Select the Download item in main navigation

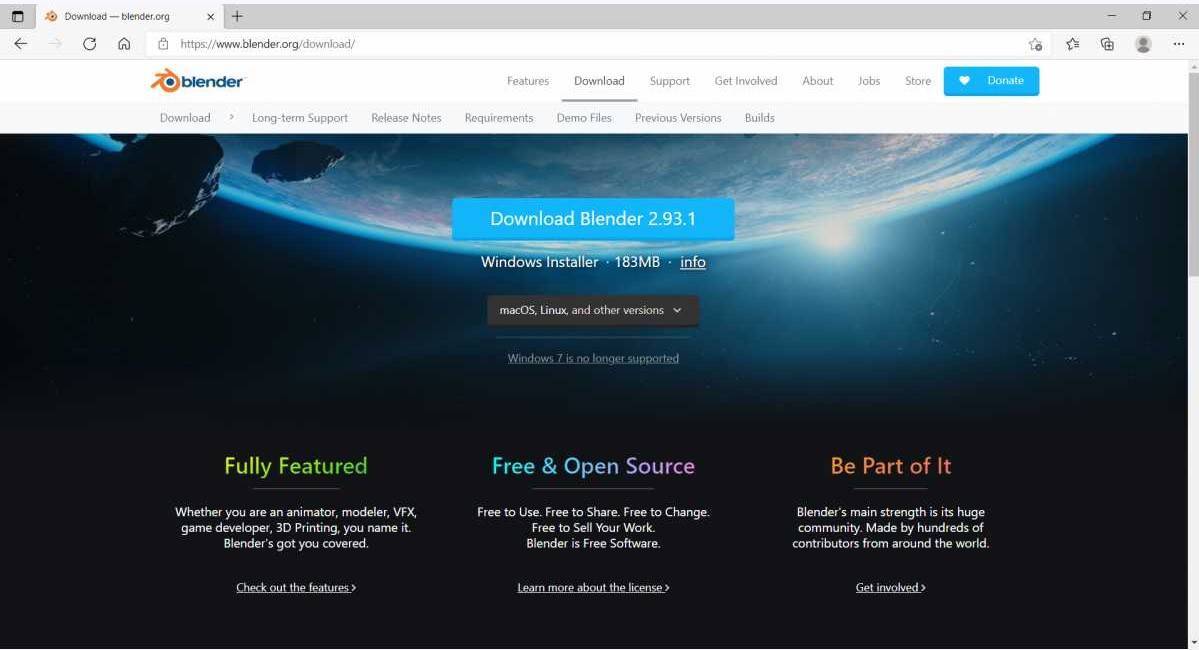599,81
